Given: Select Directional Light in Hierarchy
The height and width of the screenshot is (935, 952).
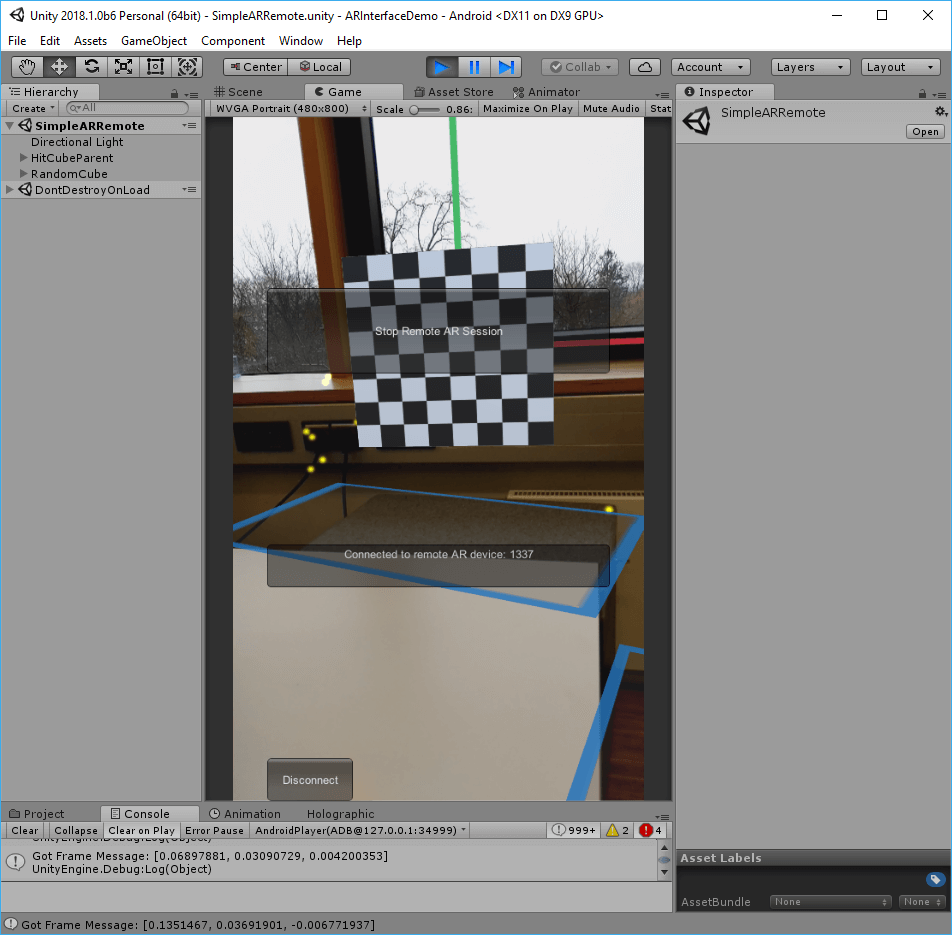Looking at the screenshot, I should (77, 142).
